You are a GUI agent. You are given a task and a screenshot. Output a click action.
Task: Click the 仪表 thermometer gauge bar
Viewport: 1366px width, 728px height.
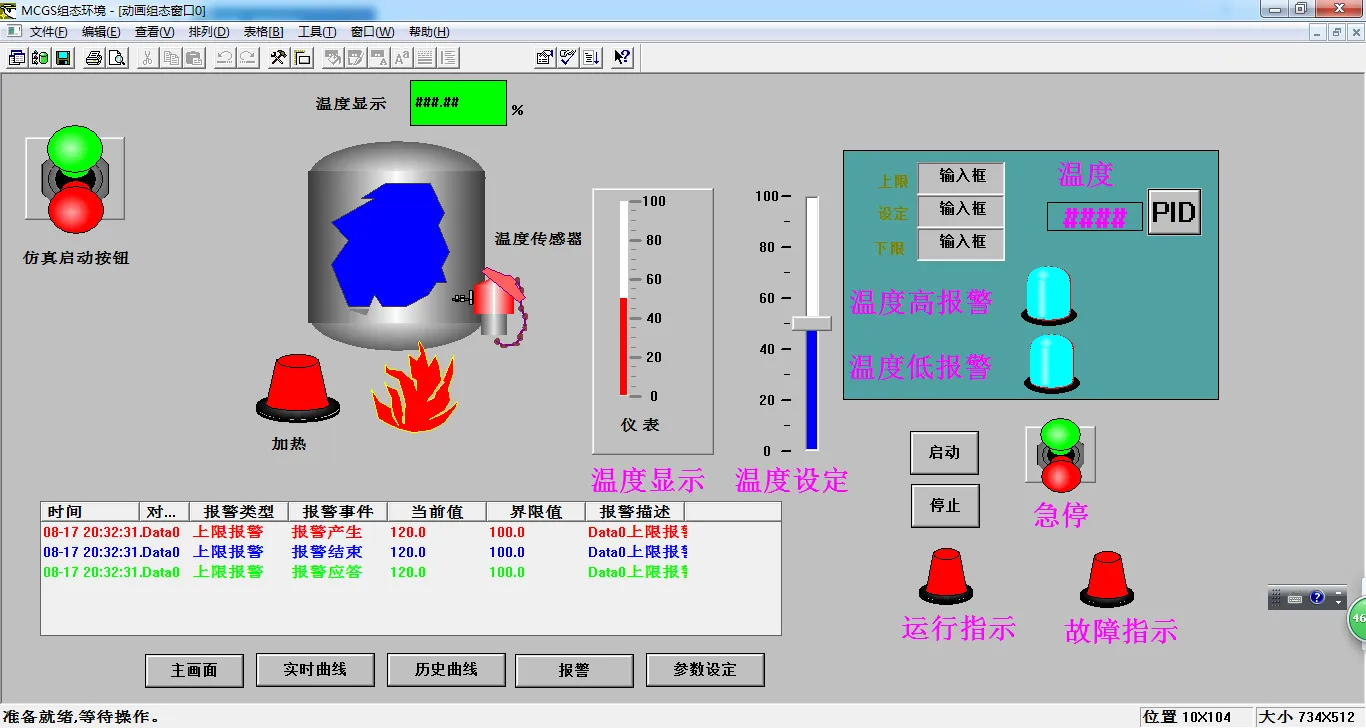[x=624, y=298]
